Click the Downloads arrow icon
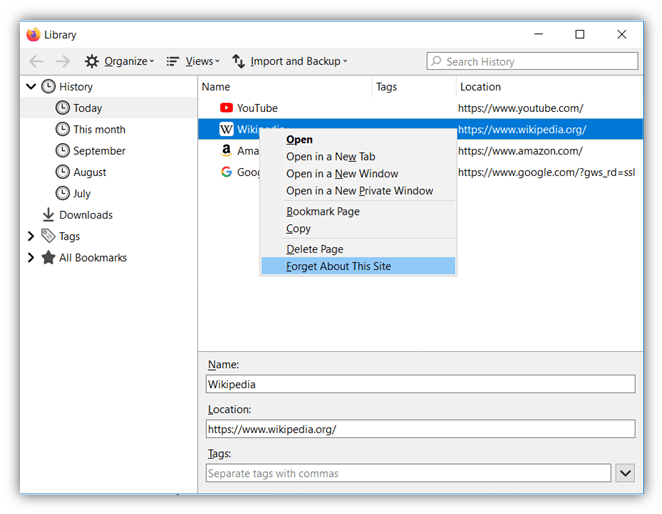 (x=48, y=215)
